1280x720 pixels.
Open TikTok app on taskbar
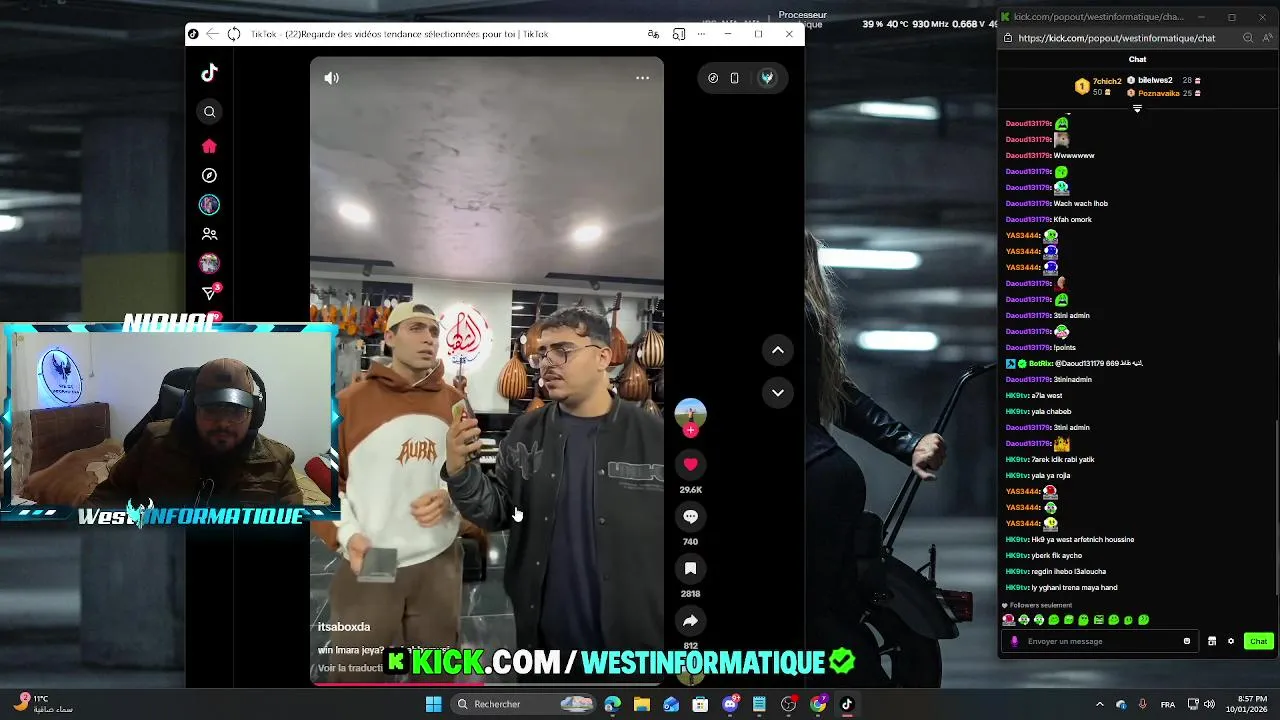pos(847,704)
